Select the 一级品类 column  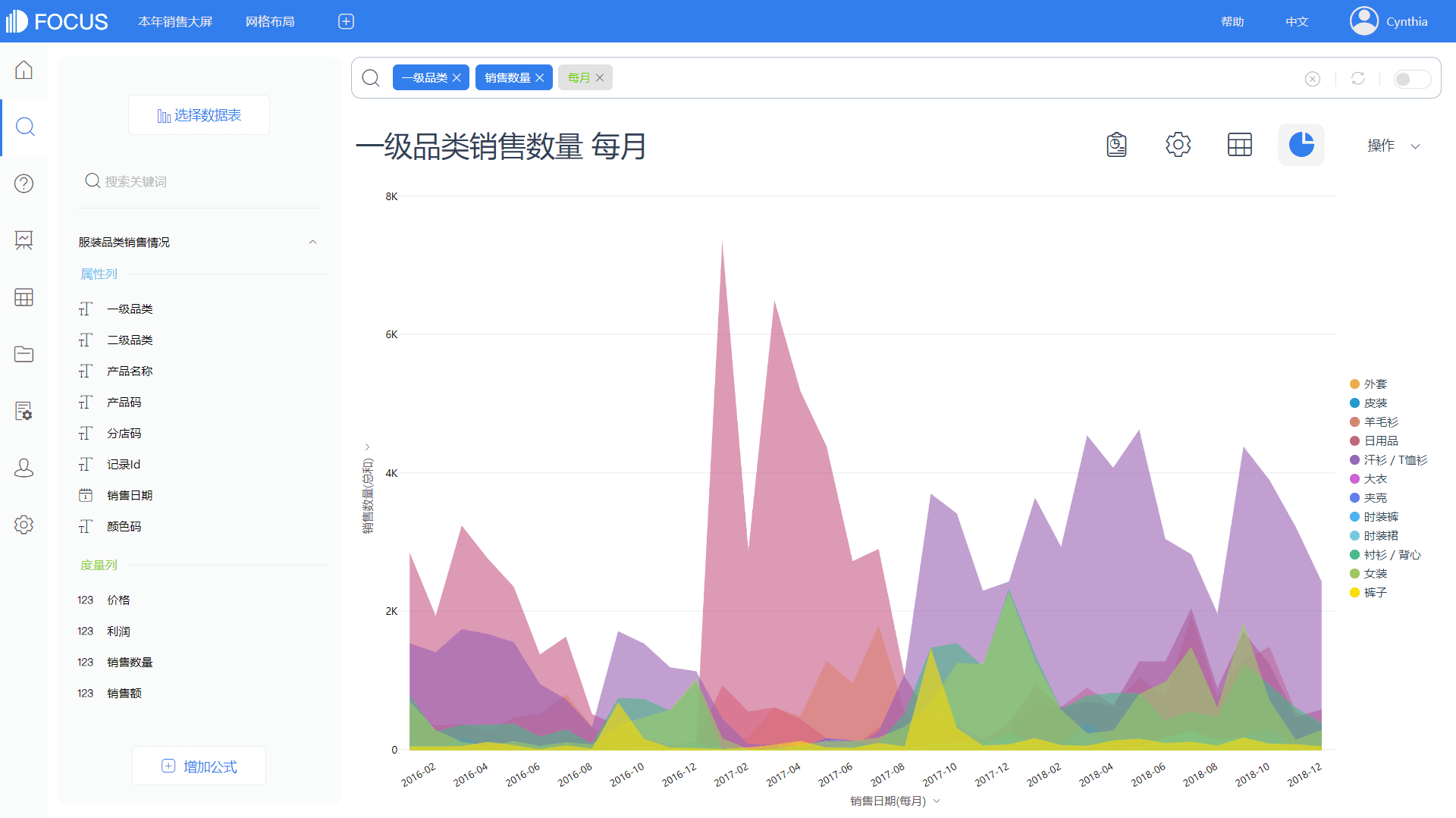(x=130, y=309)
